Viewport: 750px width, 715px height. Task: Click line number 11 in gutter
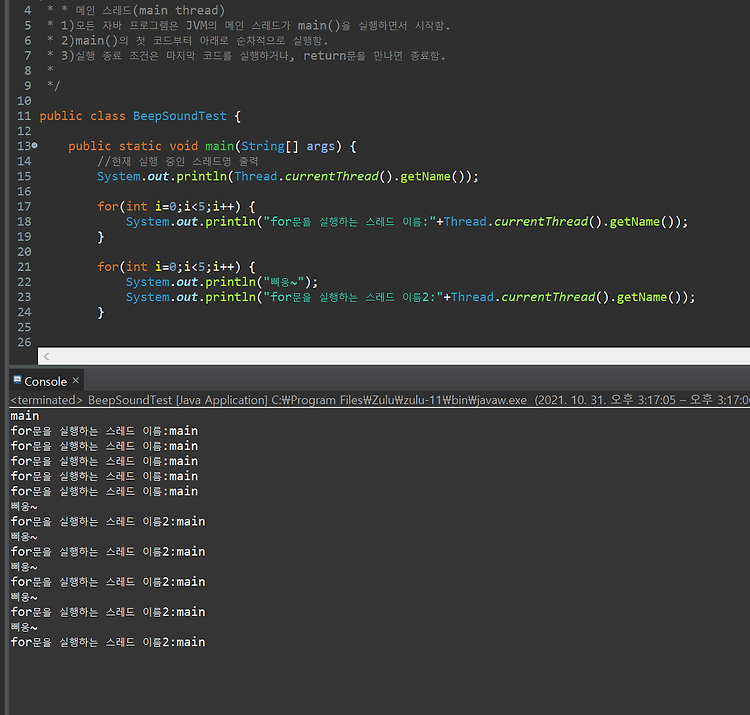(24, 116)
